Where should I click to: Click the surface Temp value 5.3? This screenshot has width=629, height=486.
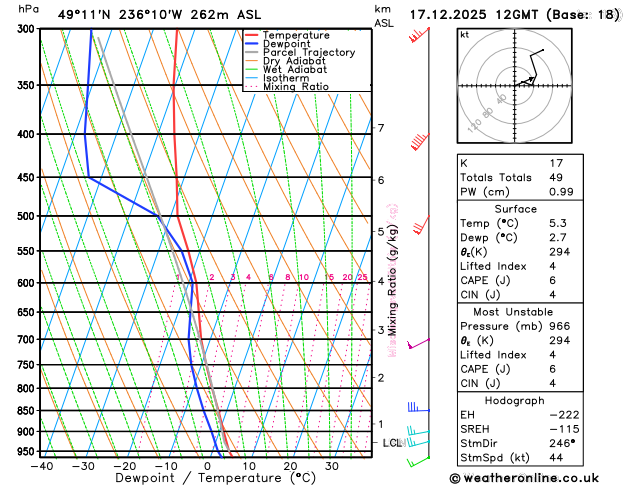click(x=558, y=223)
